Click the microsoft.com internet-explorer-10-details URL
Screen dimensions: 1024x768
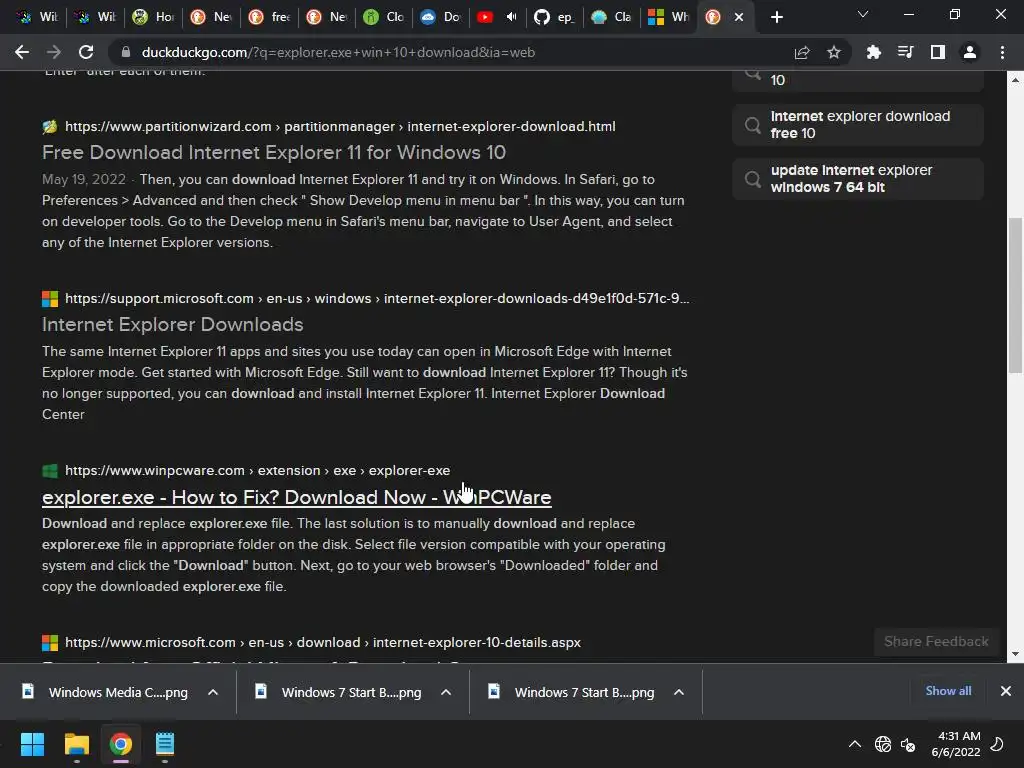323,643
